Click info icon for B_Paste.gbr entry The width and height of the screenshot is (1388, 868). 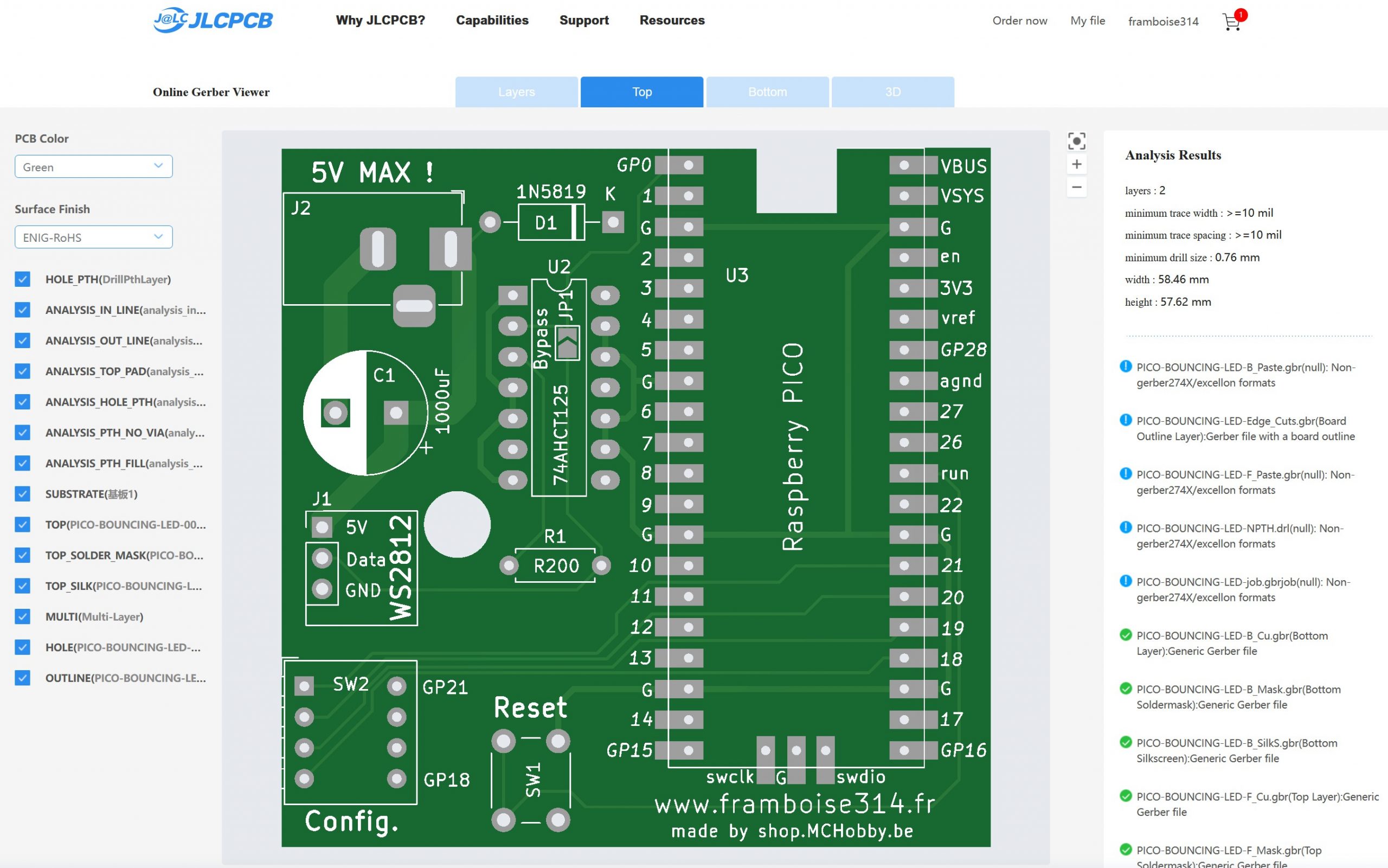click(1126, 367)
